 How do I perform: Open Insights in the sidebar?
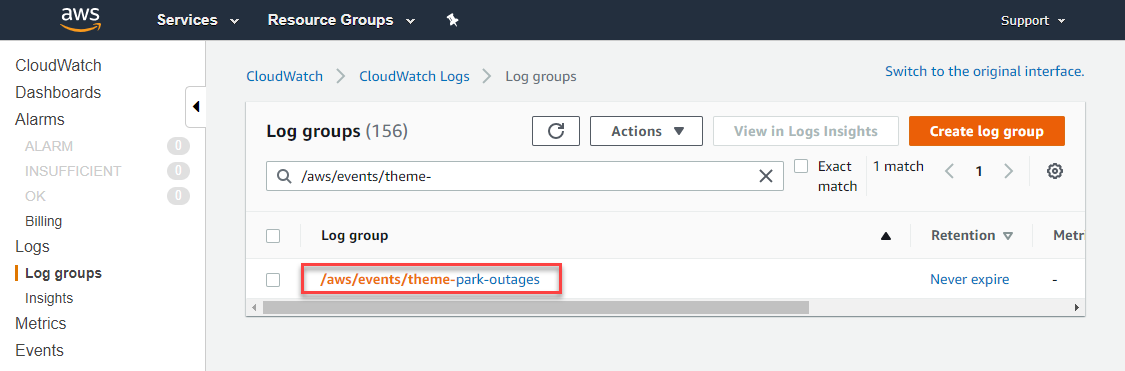[x=49, y=298]
